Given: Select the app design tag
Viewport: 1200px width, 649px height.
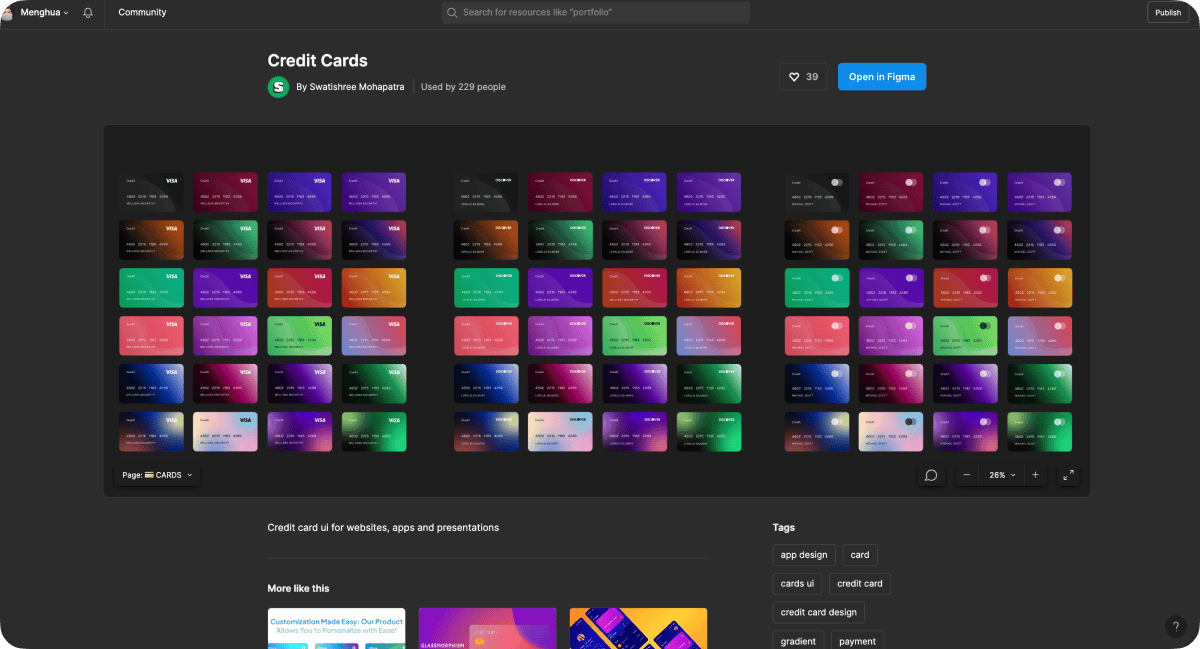Looking at the screenshot, I should (x=804, y=555).
